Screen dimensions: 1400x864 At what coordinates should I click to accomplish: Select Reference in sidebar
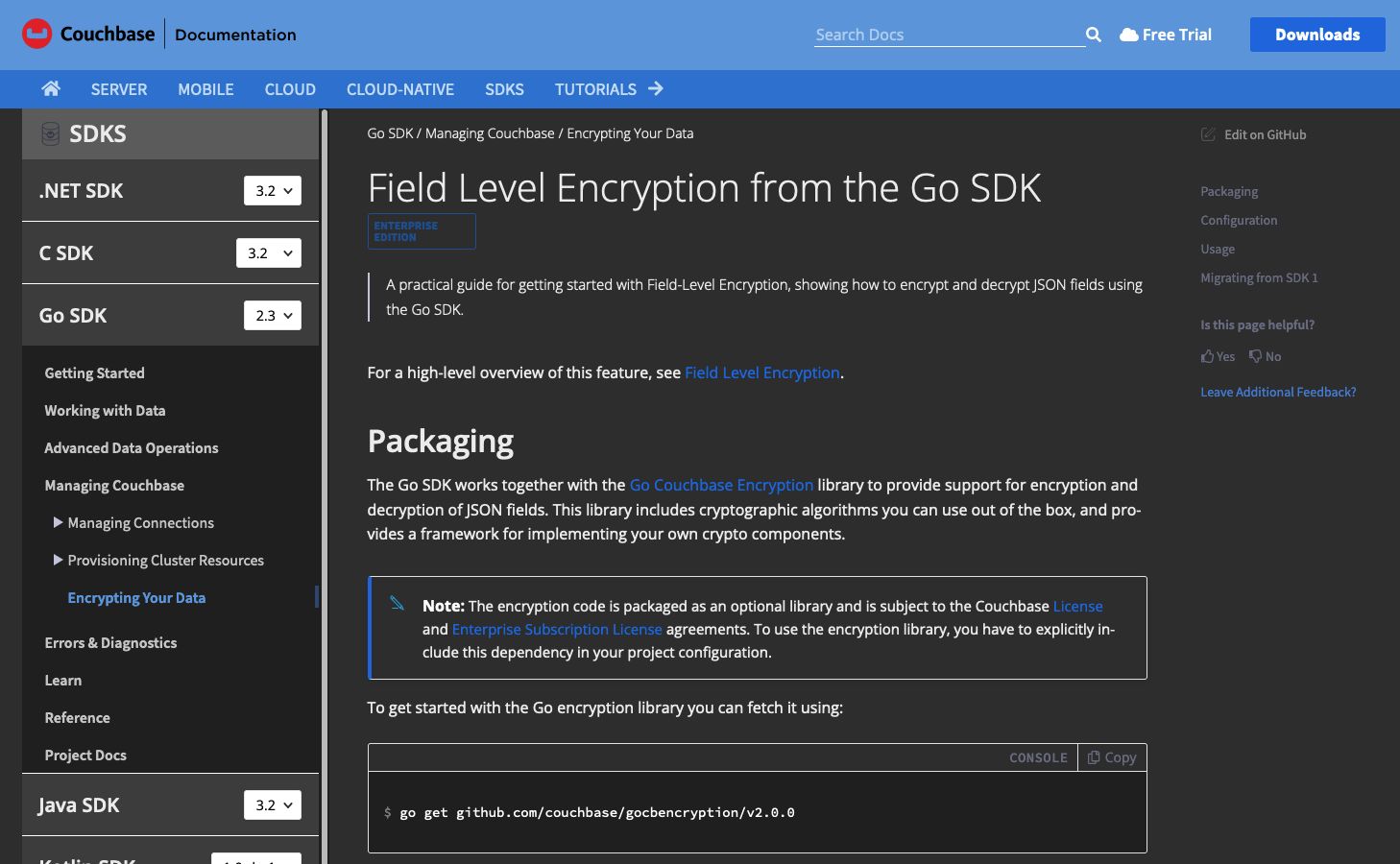(77, 717)
